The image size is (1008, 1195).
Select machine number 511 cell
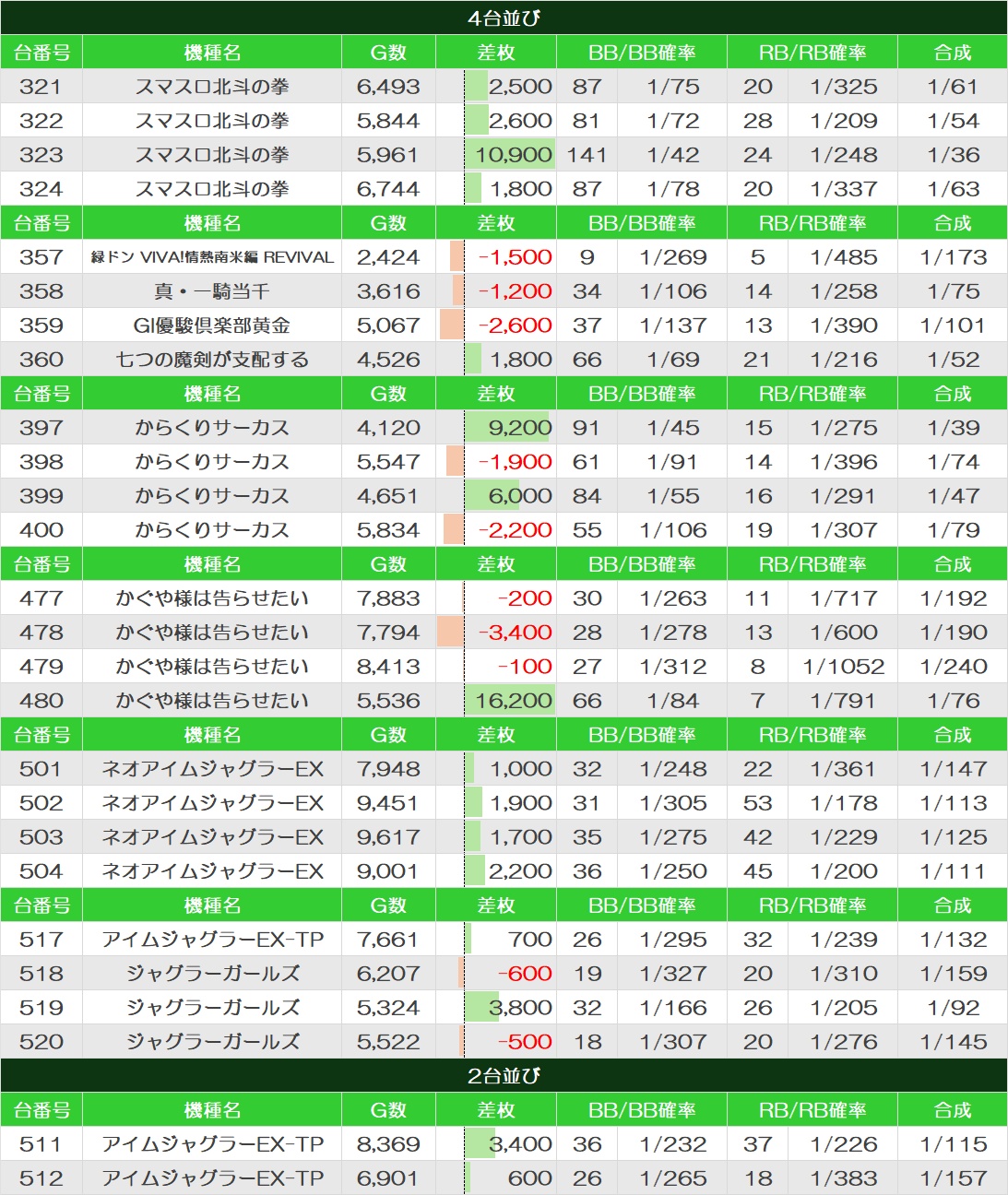[42, 1144]
